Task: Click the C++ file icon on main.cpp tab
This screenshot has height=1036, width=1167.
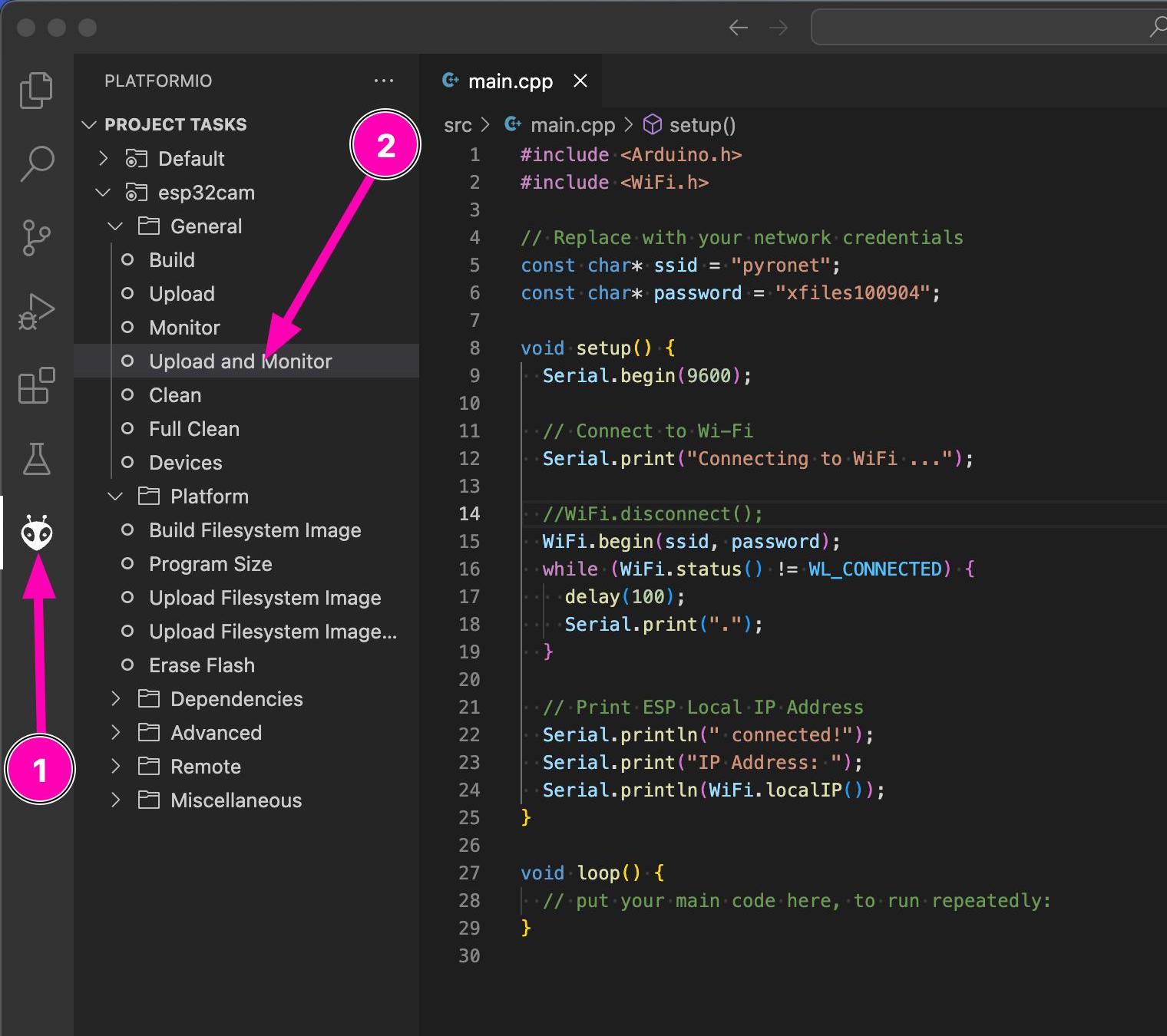Action: click(451, 81)
